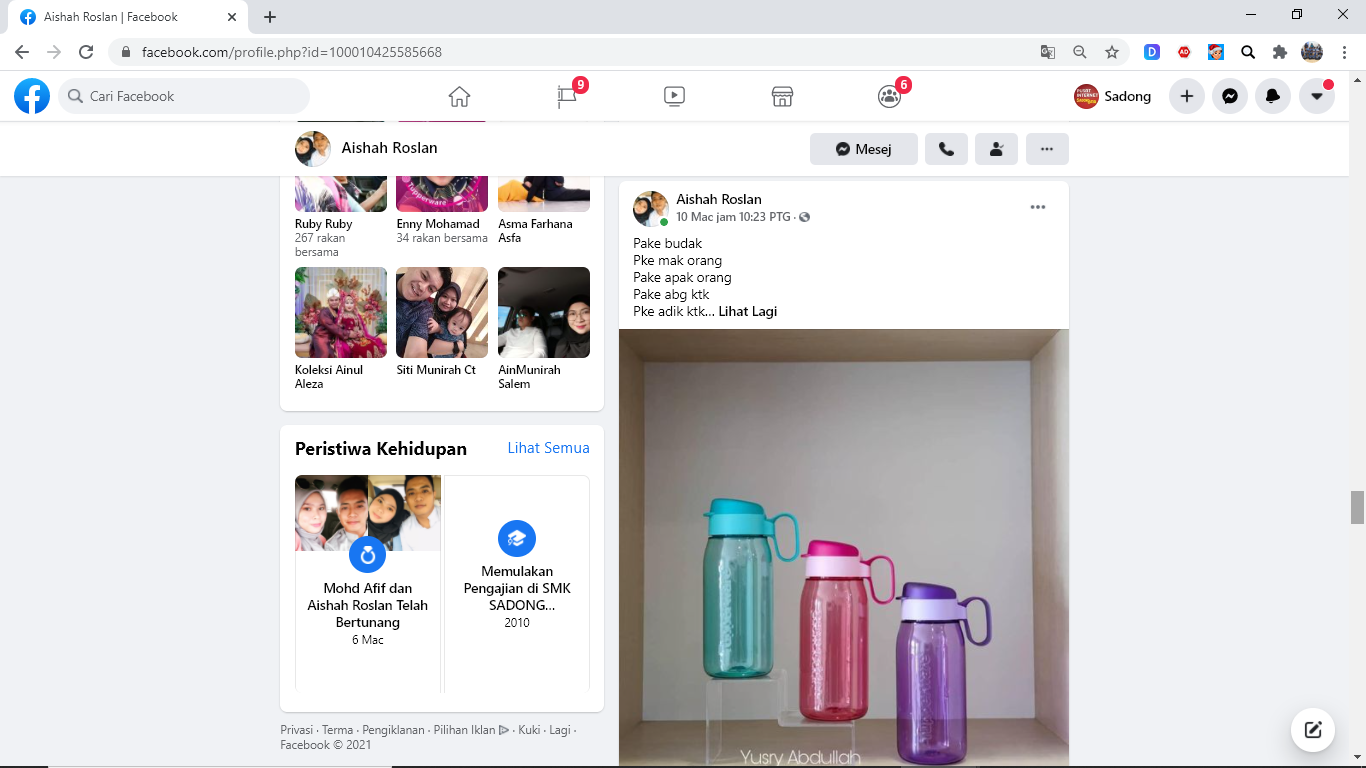The height and width of the screenshot is (768, 1366).
Task: Open Groups icon with 6 notifications
Action: point(889,96)
